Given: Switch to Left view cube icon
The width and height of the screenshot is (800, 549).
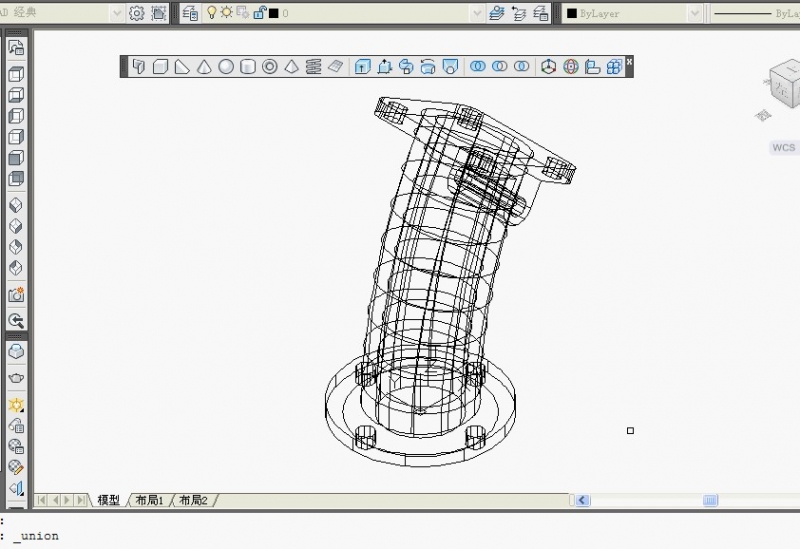Looking at the screenshot, I should [16, 116].
